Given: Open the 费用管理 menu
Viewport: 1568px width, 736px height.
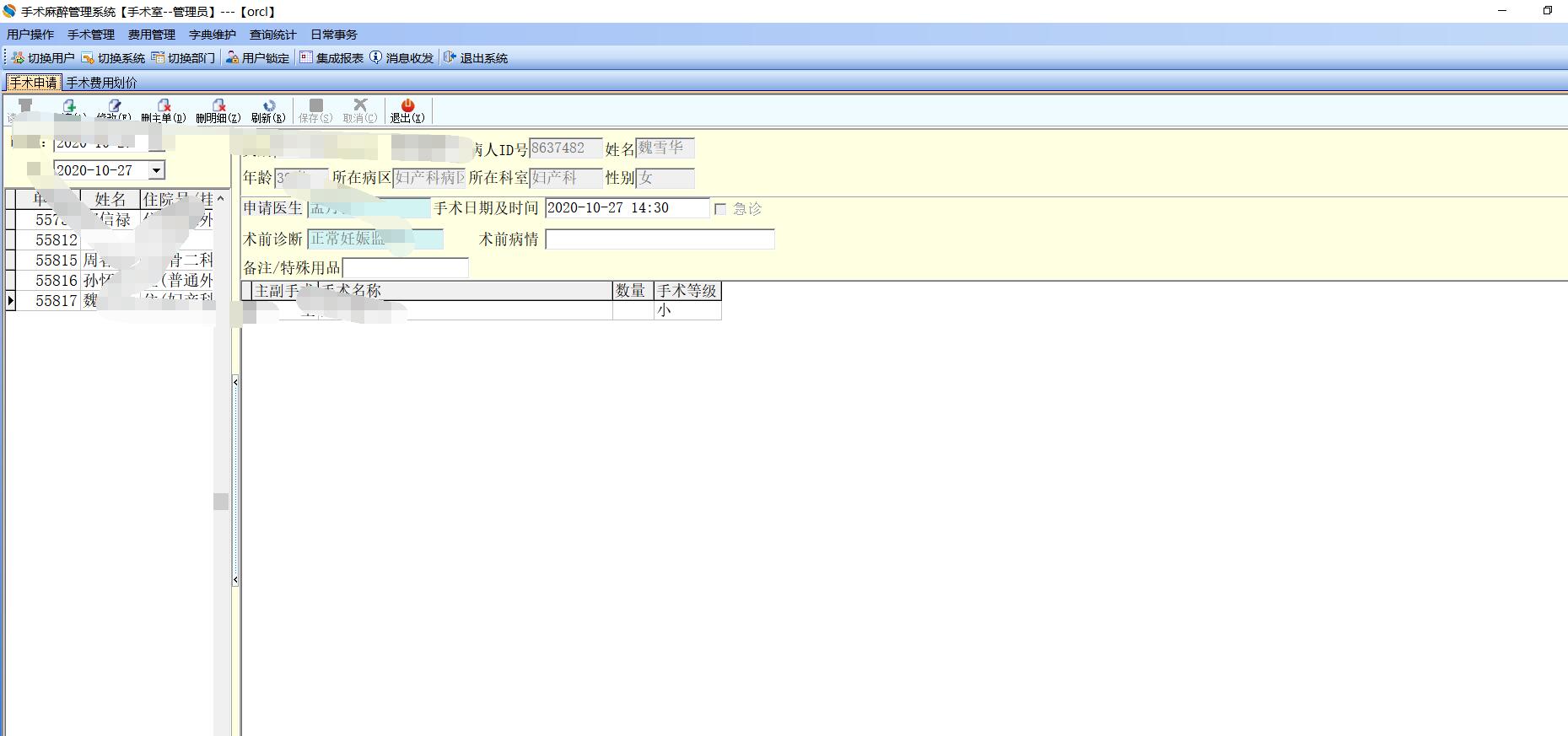Looking at the screenshot, I should tap(152, 35).
